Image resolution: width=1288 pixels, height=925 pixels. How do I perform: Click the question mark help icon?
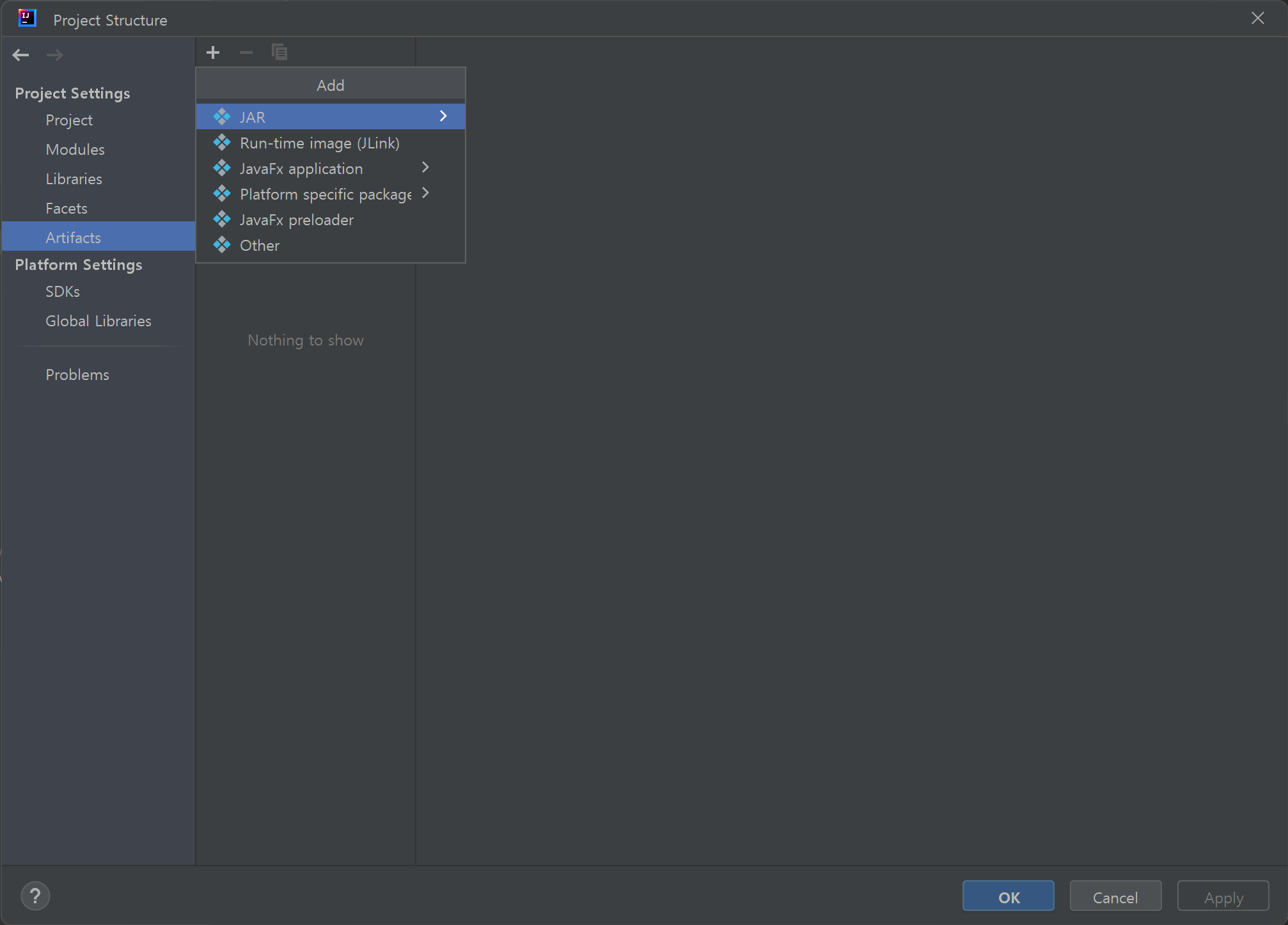35,896
